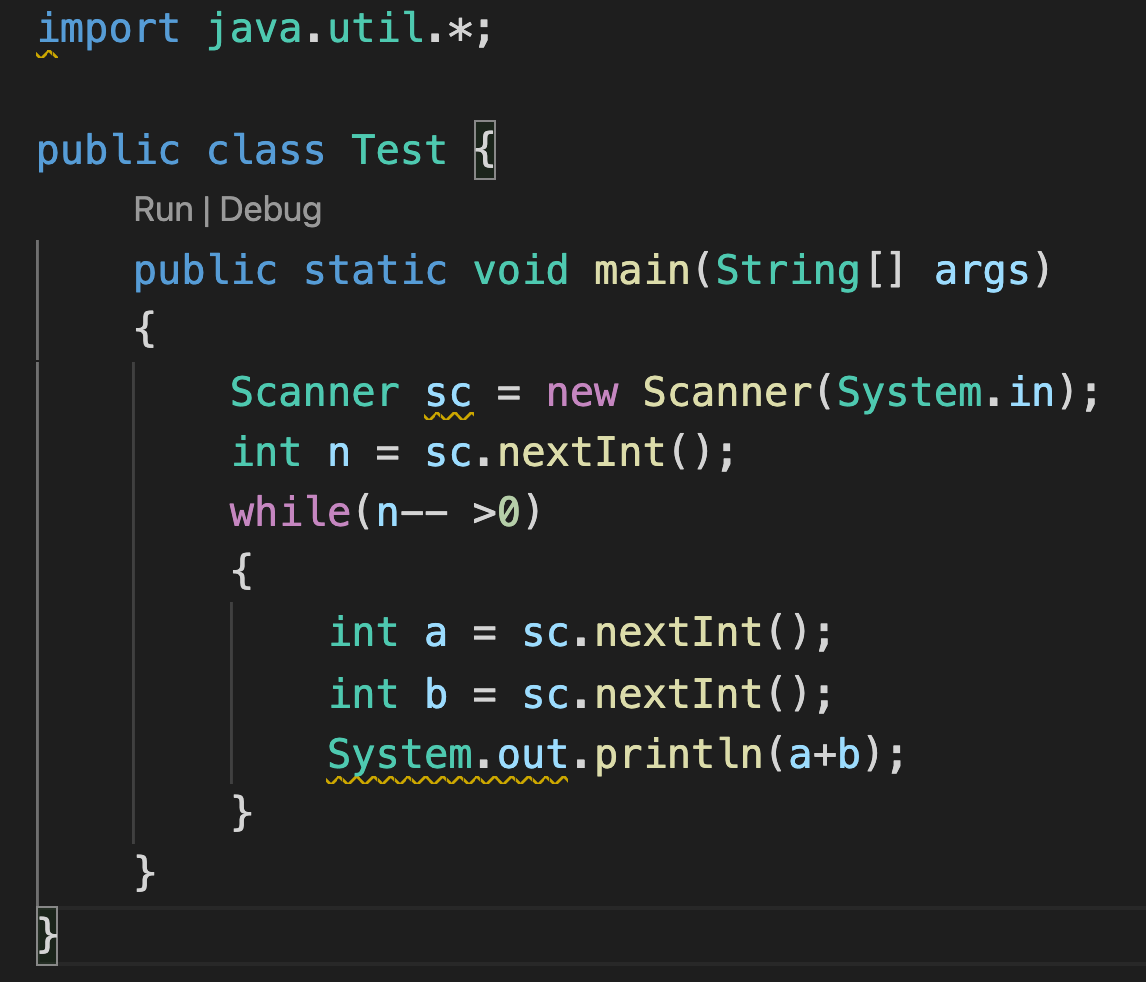Screen dimensions: 1146x982
Task: Select the class name Test
Action: coord(398,149)
